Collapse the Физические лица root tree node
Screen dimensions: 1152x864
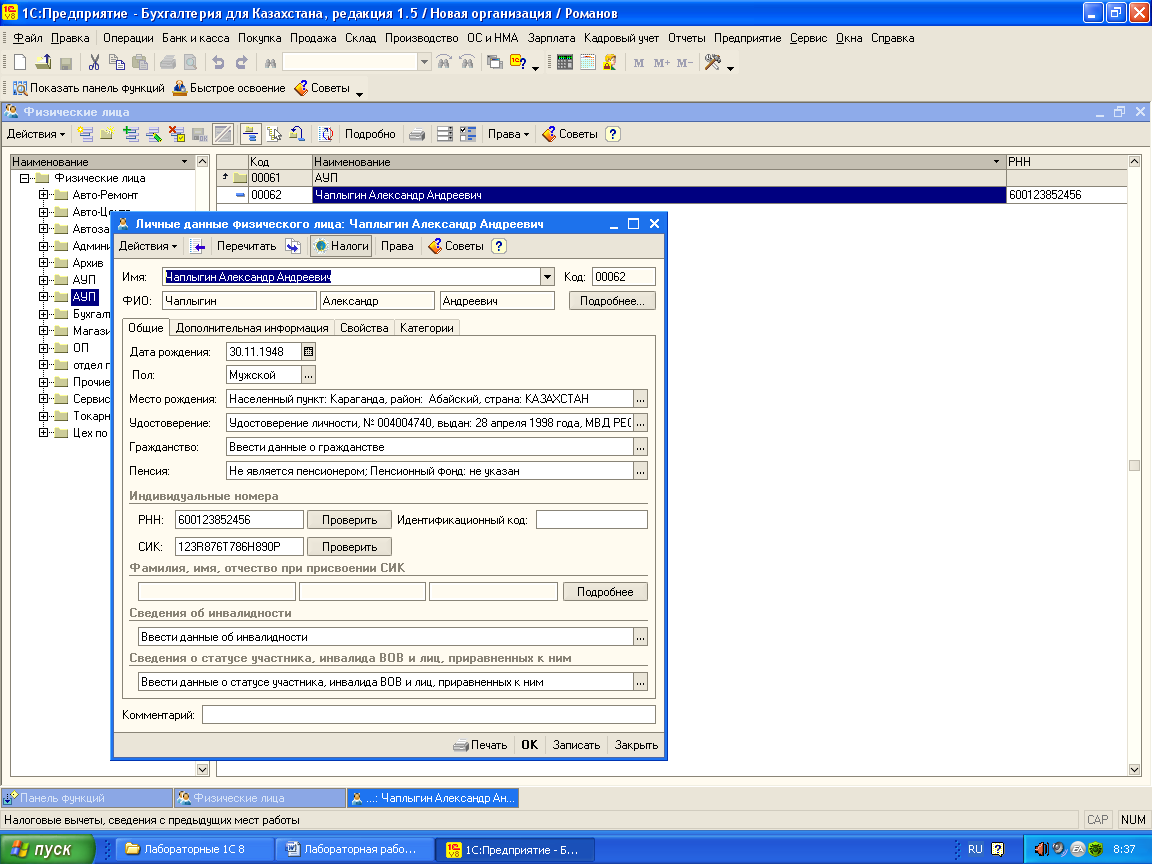[24, 178]
